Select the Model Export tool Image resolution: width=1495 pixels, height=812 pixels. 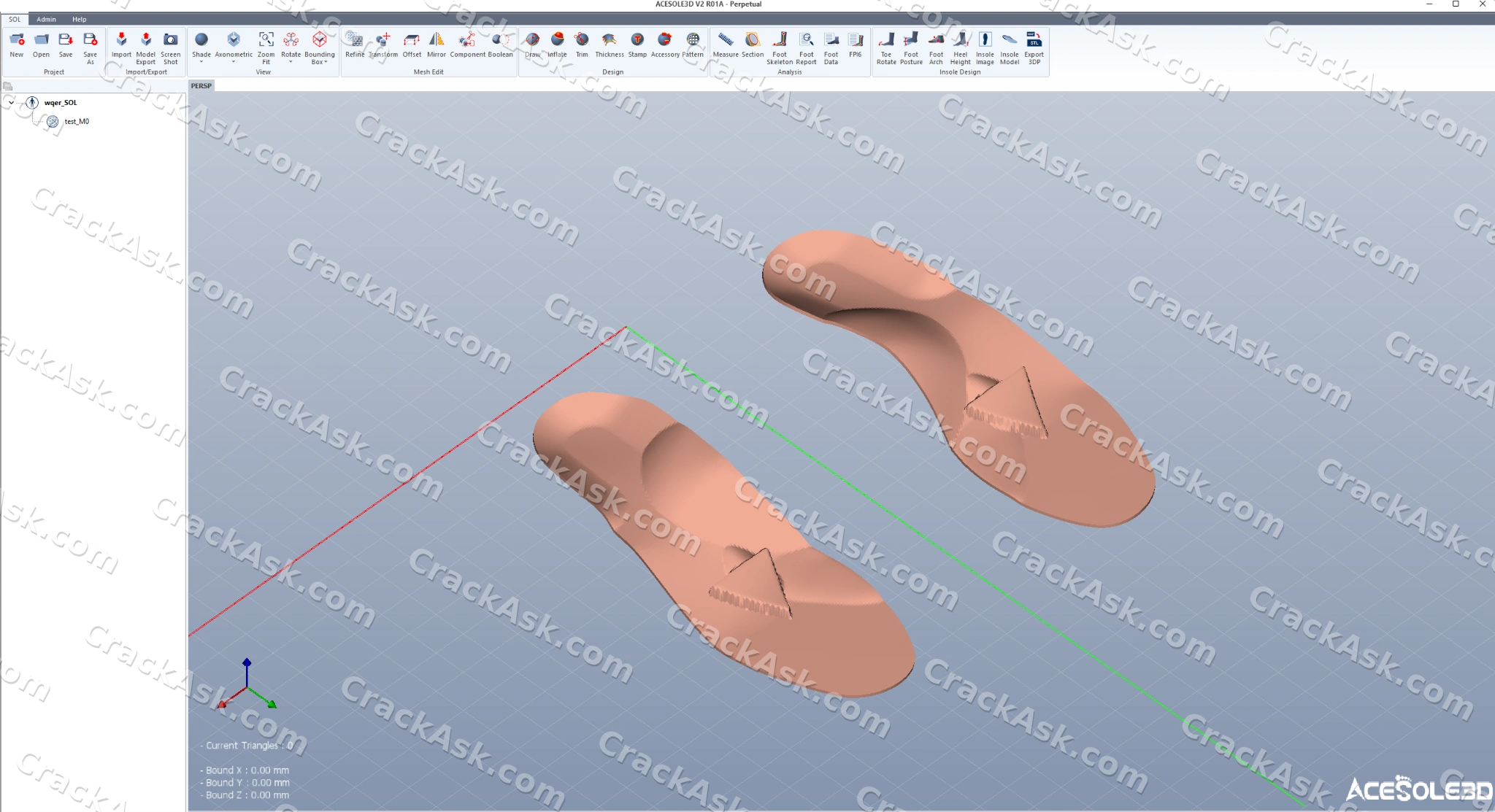click(x=146, y=48)
